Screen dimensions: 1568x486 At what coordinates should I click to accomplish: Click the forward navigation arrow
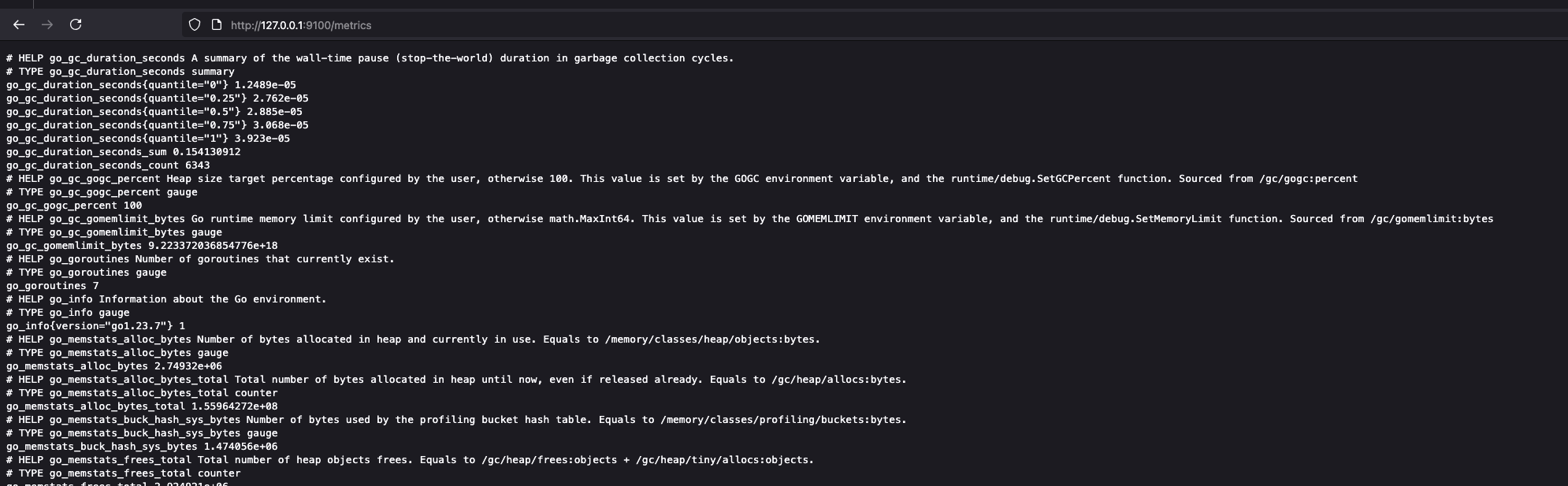point(47,25)
